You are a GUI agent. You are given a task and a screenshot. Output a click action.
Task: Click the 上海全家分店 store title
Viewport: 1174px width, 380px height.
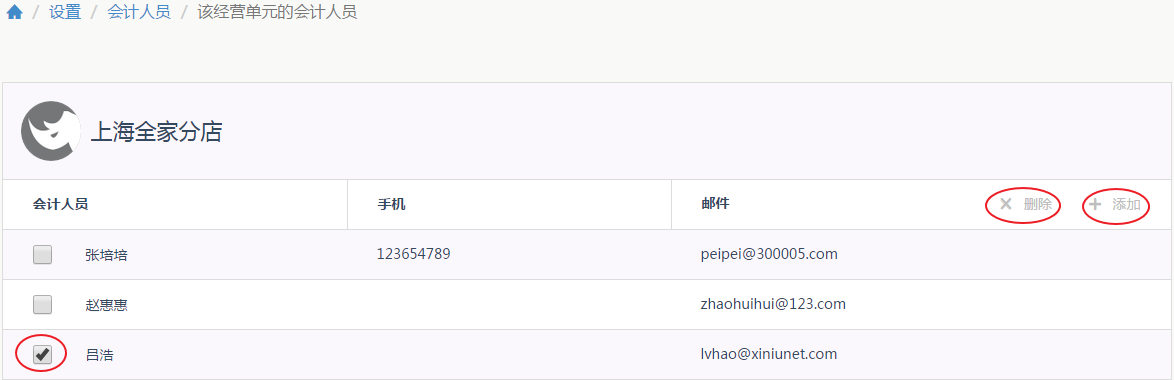(156, 132)
